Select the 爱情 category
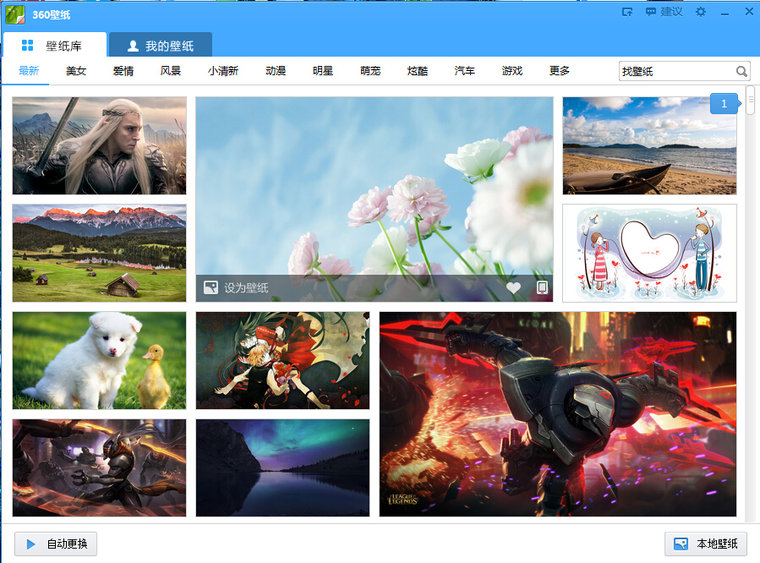 (x=123, y=71)
